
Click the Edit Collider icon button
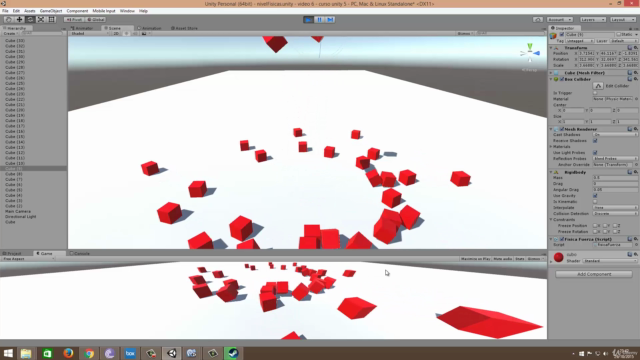coord(598,86)
